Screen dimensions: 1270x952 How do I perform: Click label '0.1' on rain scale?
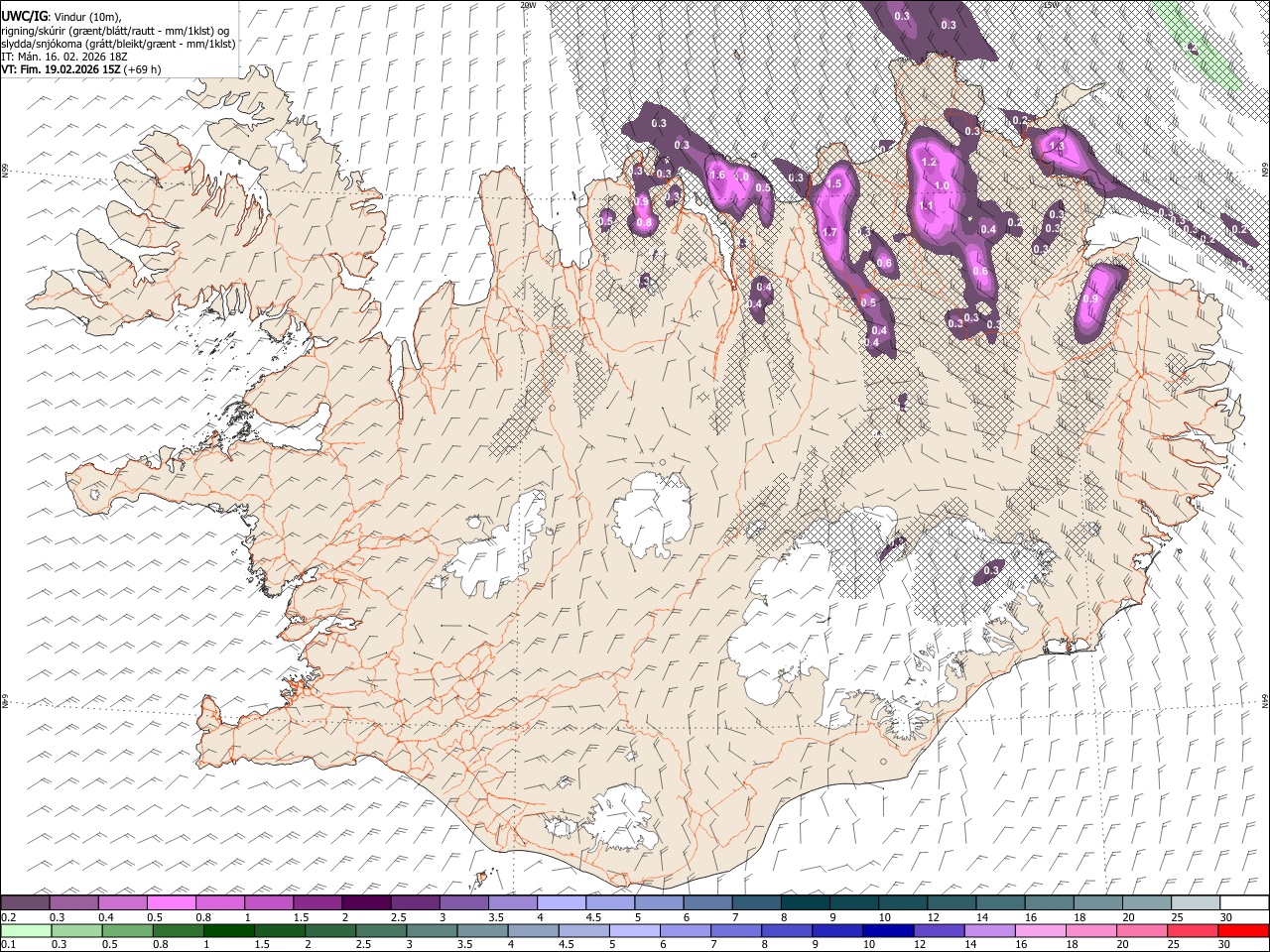pyautogui.click(x=8, y=945)
